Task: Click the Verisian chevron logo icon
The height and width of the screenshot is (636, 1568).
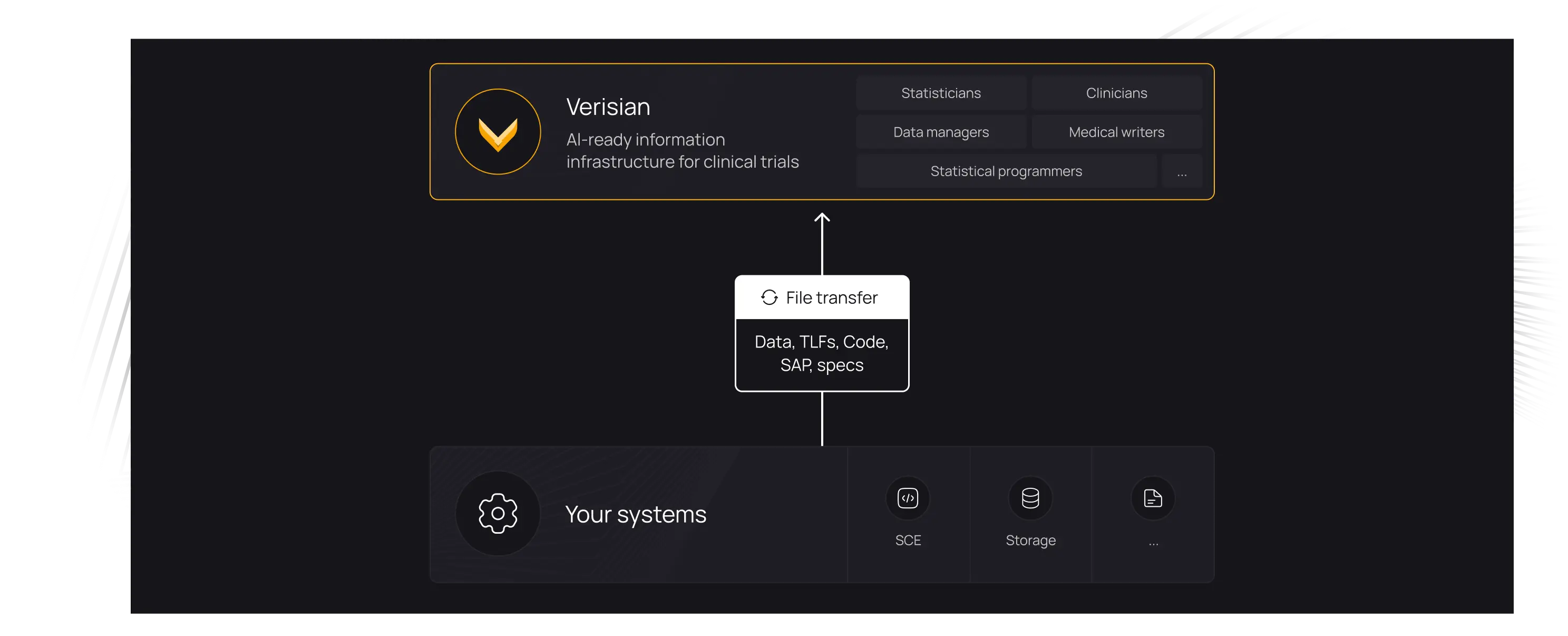Action: tap(498, 133)
